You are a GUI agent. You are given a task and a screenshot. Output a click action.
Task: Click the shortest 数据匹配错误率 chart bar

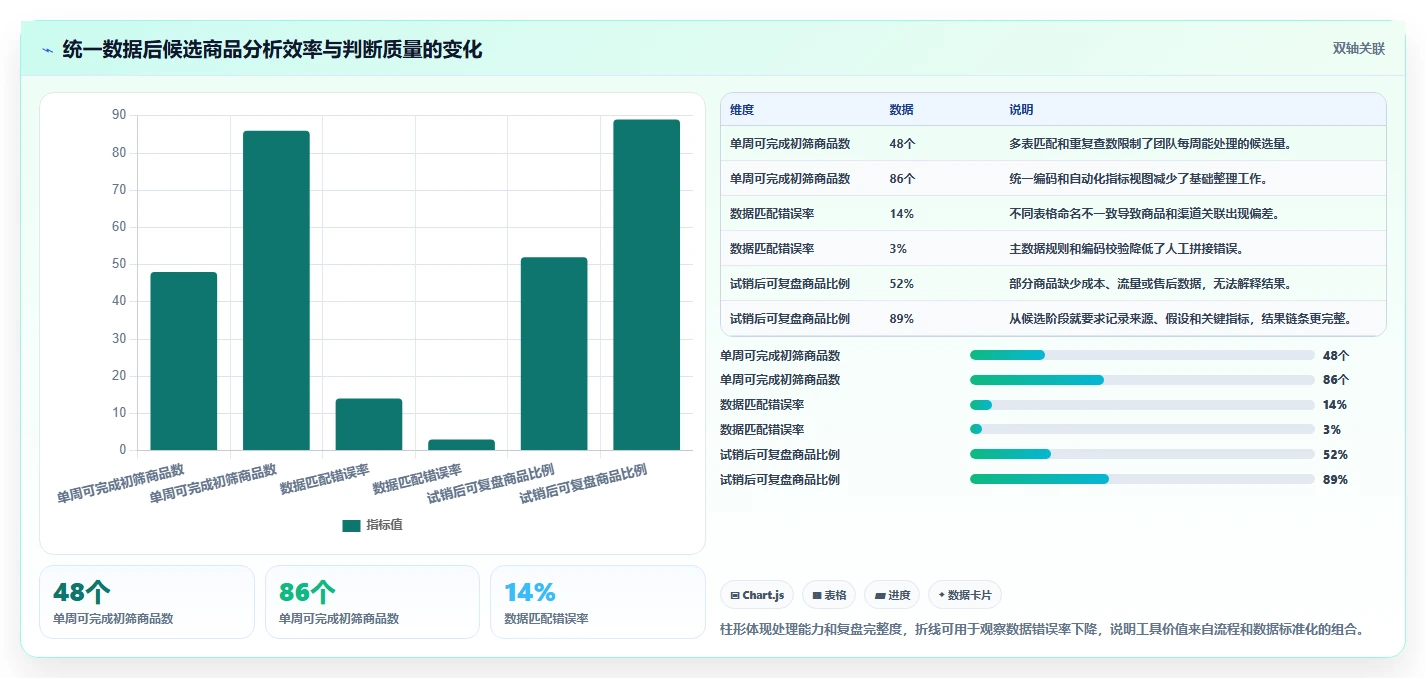tap(461, 444)
